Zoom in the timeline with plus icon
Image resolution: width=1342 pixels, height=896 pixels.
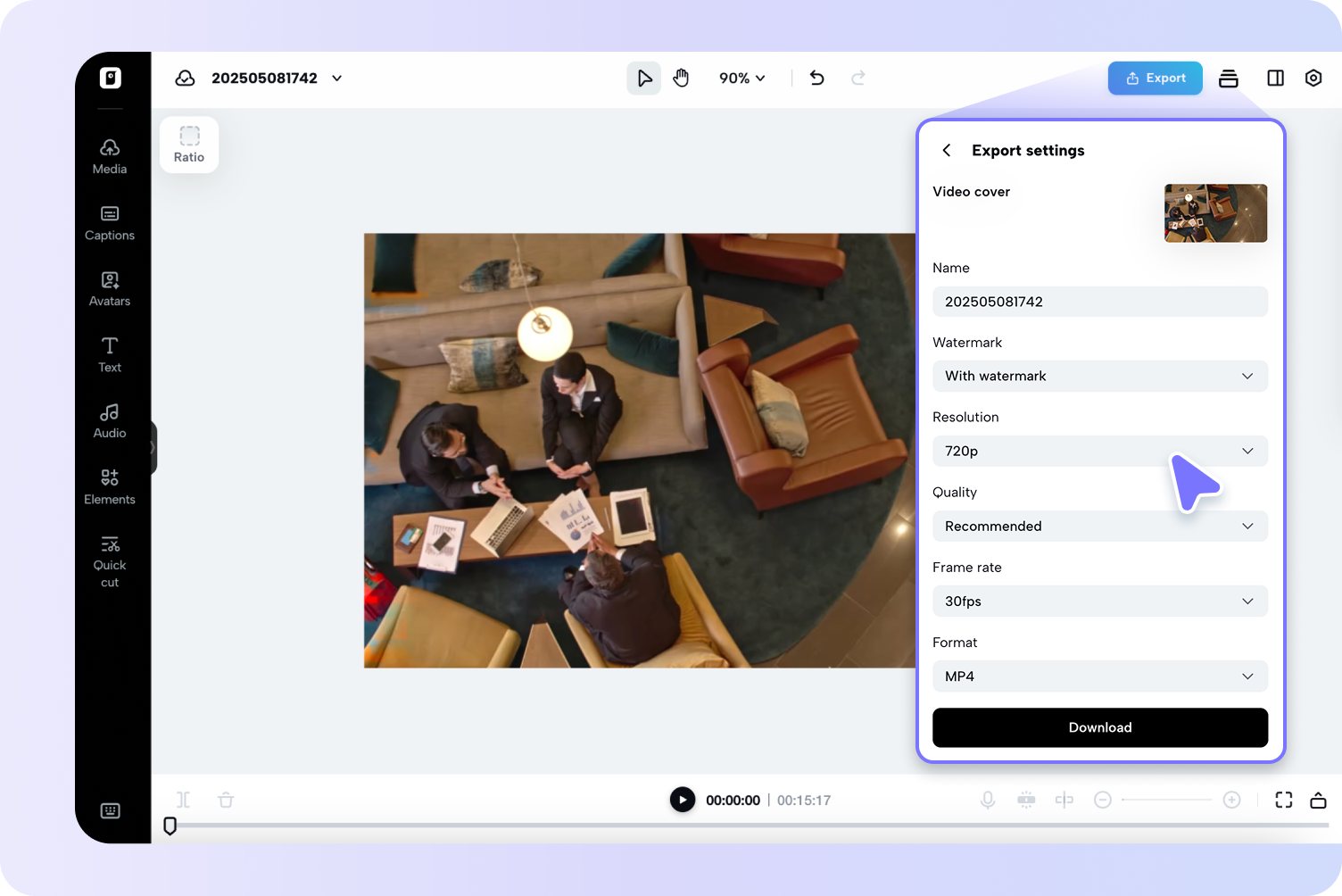[1231, 800]
